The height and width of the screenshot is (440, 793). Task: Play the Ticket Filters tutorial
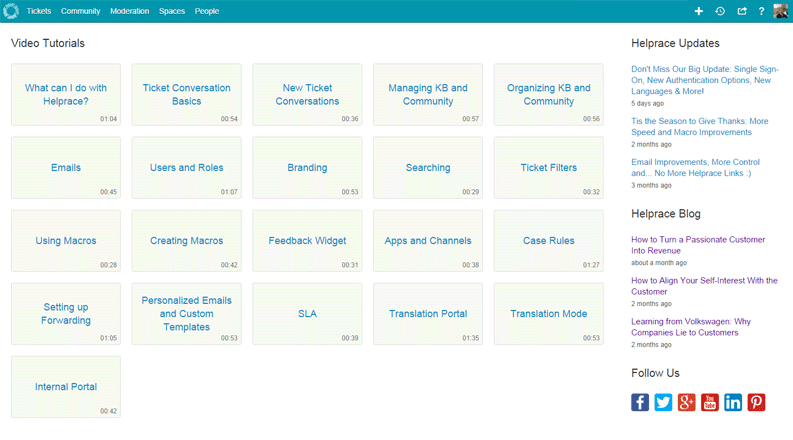coord(549,167)
